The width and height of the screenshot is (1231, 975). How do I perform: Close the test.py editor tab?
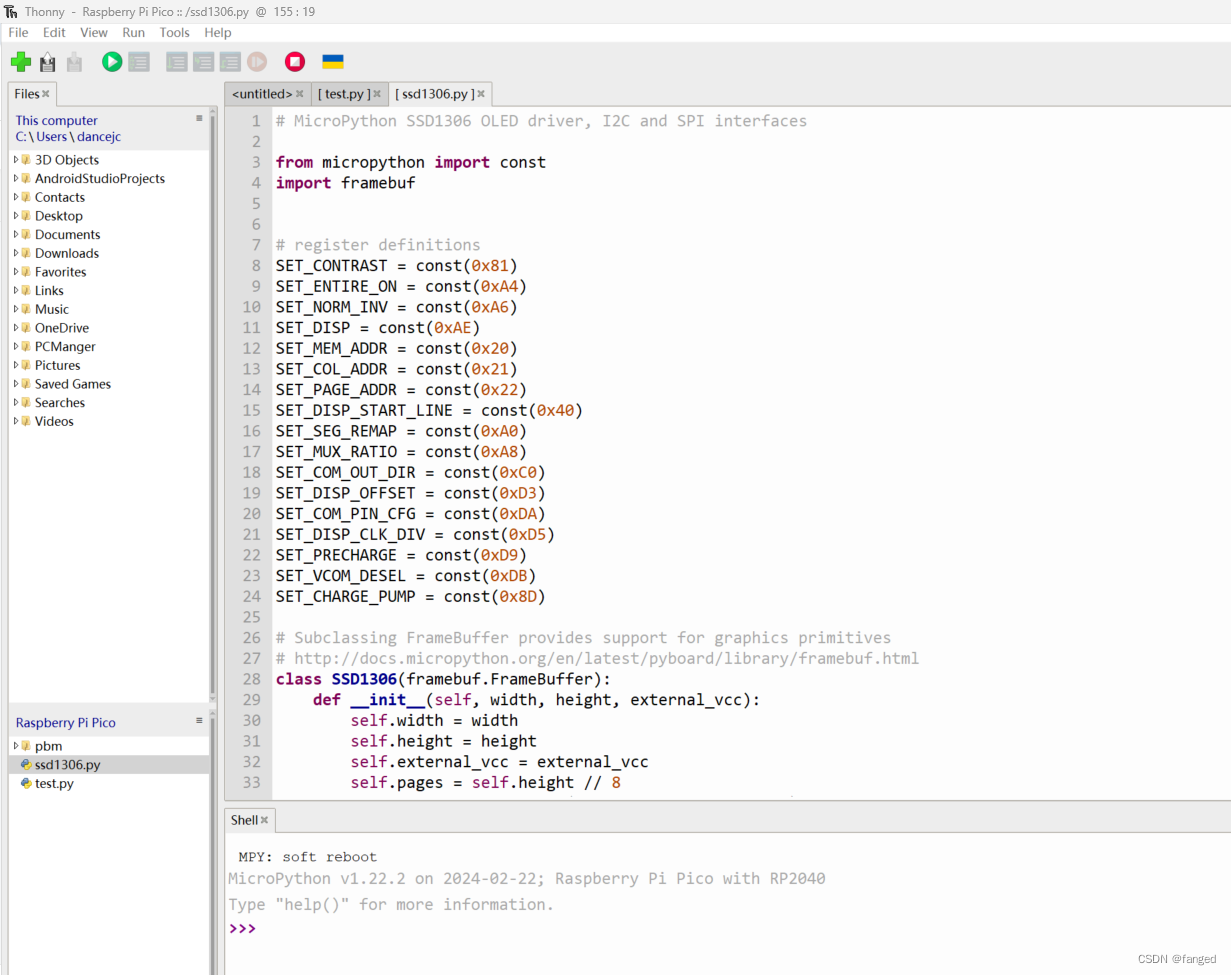(x=377, y=94)
